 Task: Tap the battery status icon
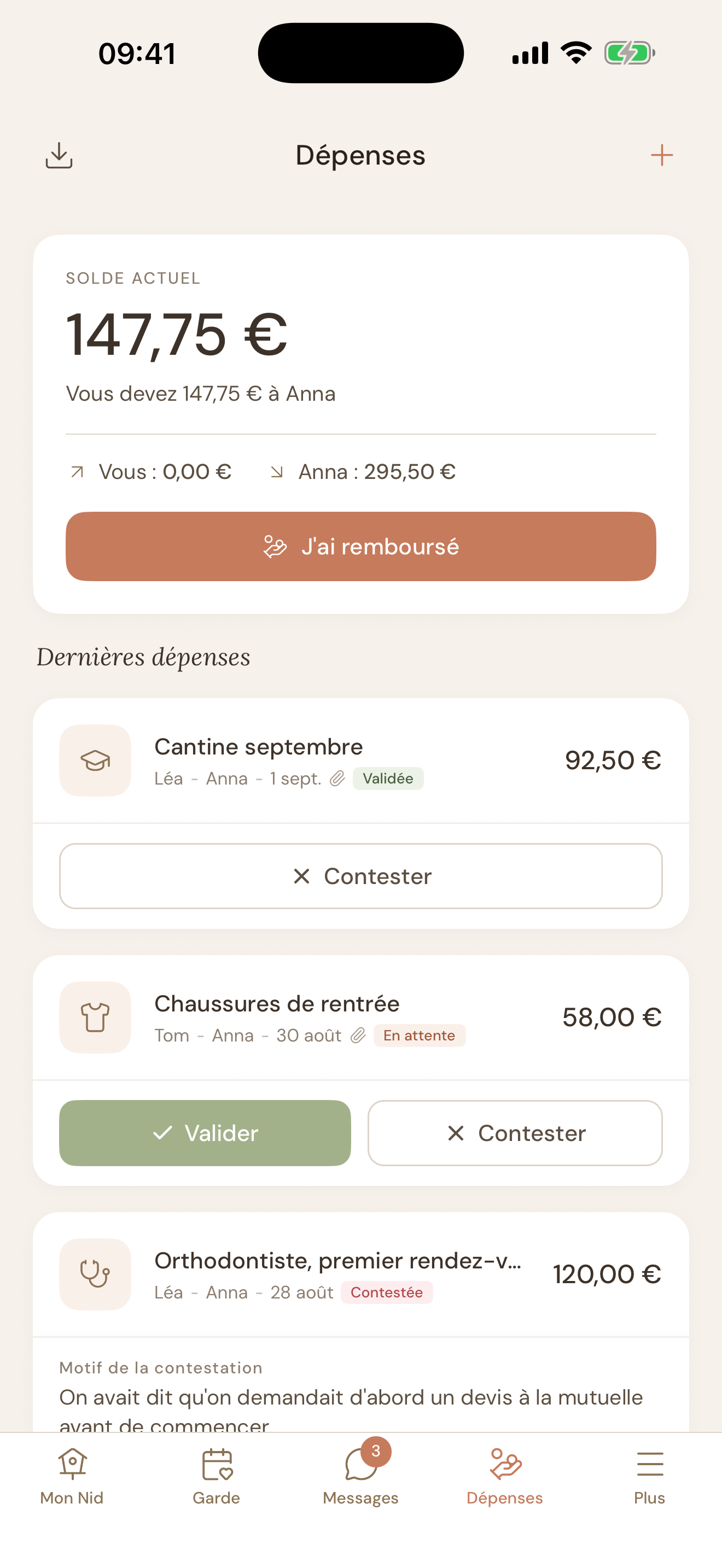point(630,53)
